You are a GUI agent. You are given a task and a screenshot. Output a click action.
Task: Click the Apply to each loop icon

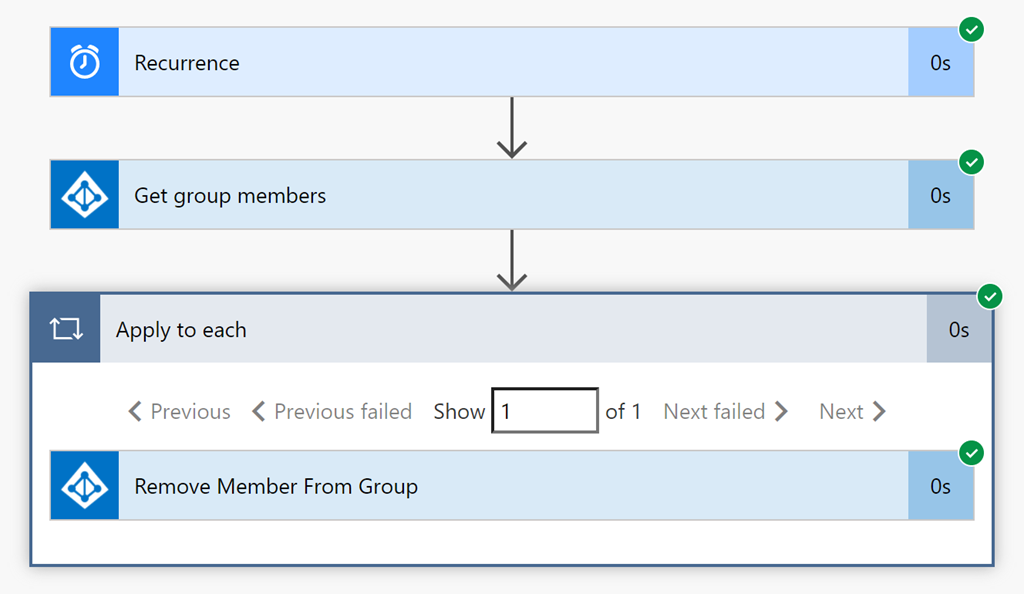(x=66, y=329)
